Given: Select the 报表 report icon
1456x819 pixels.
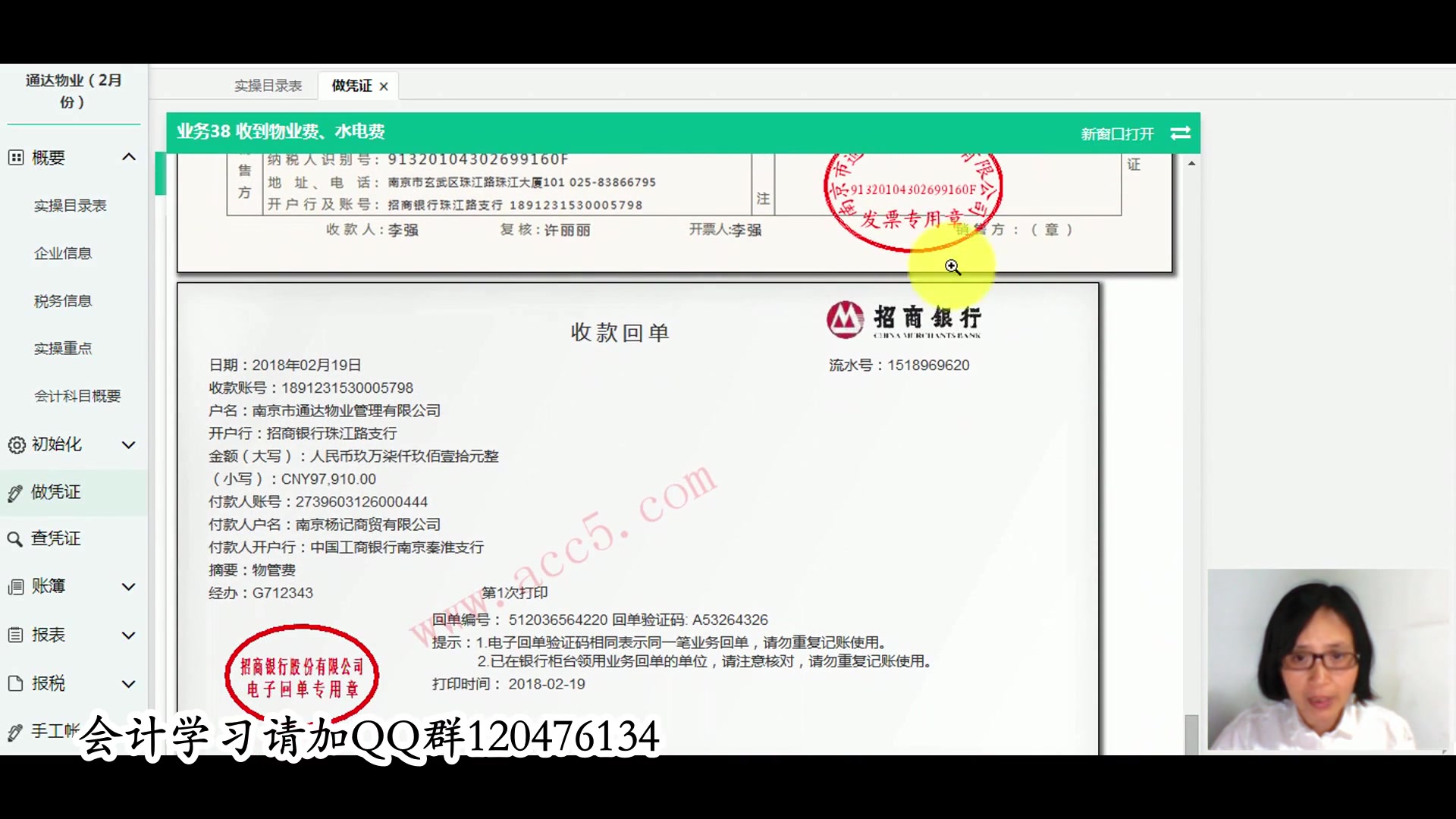Looking at the screenshot, I should pos(16,635).
